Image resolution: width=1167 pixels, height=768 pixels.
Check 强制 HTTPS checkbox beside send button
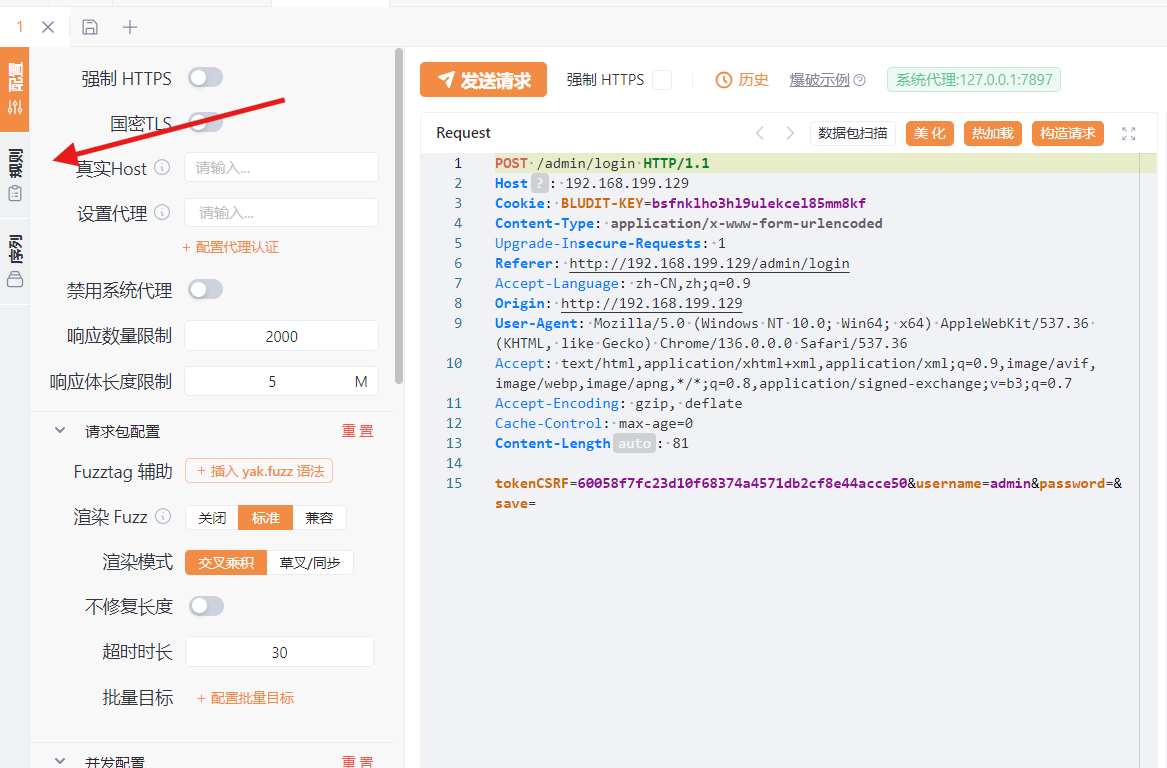[662, 80]
